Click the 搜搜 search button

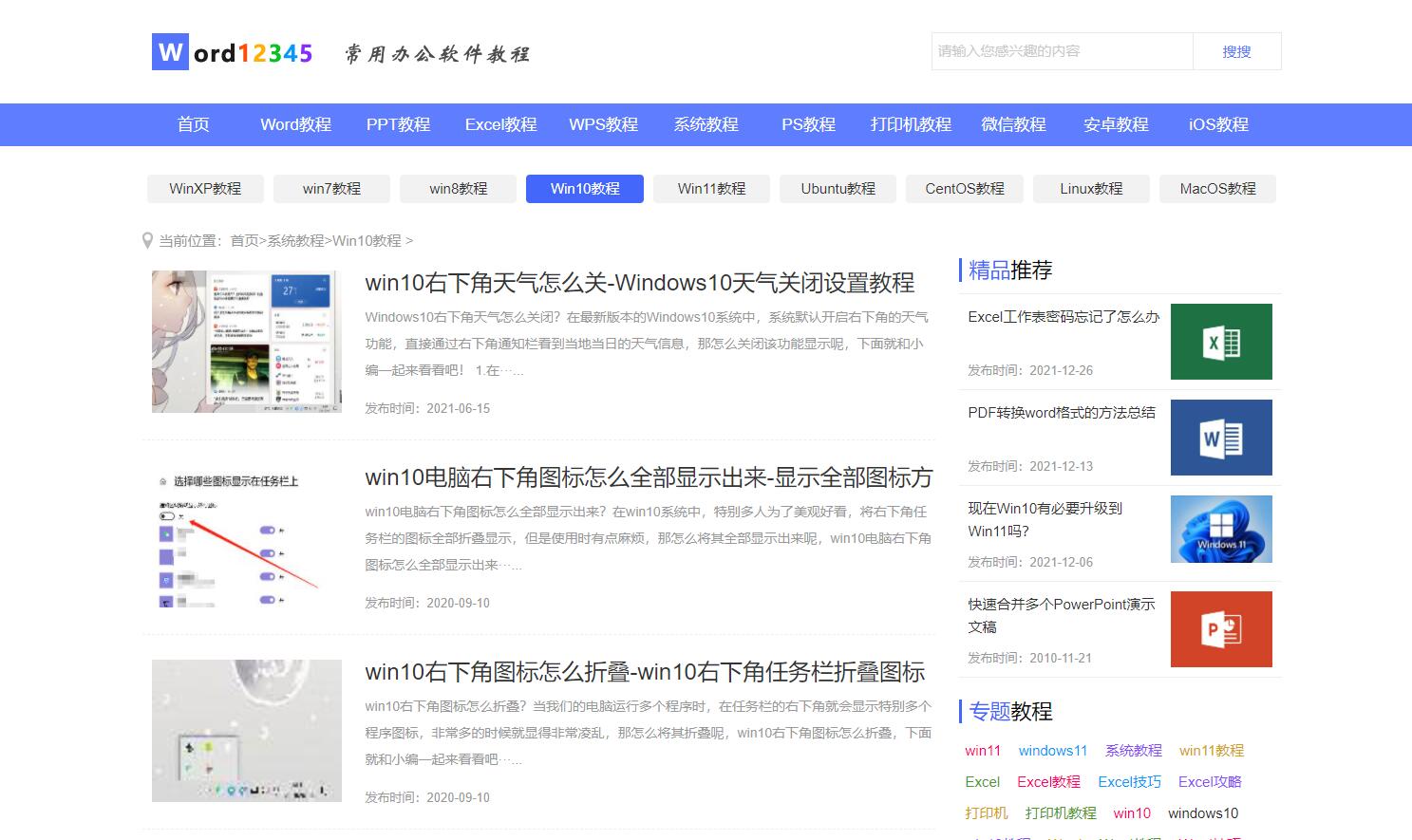(x=1236, y=51)
